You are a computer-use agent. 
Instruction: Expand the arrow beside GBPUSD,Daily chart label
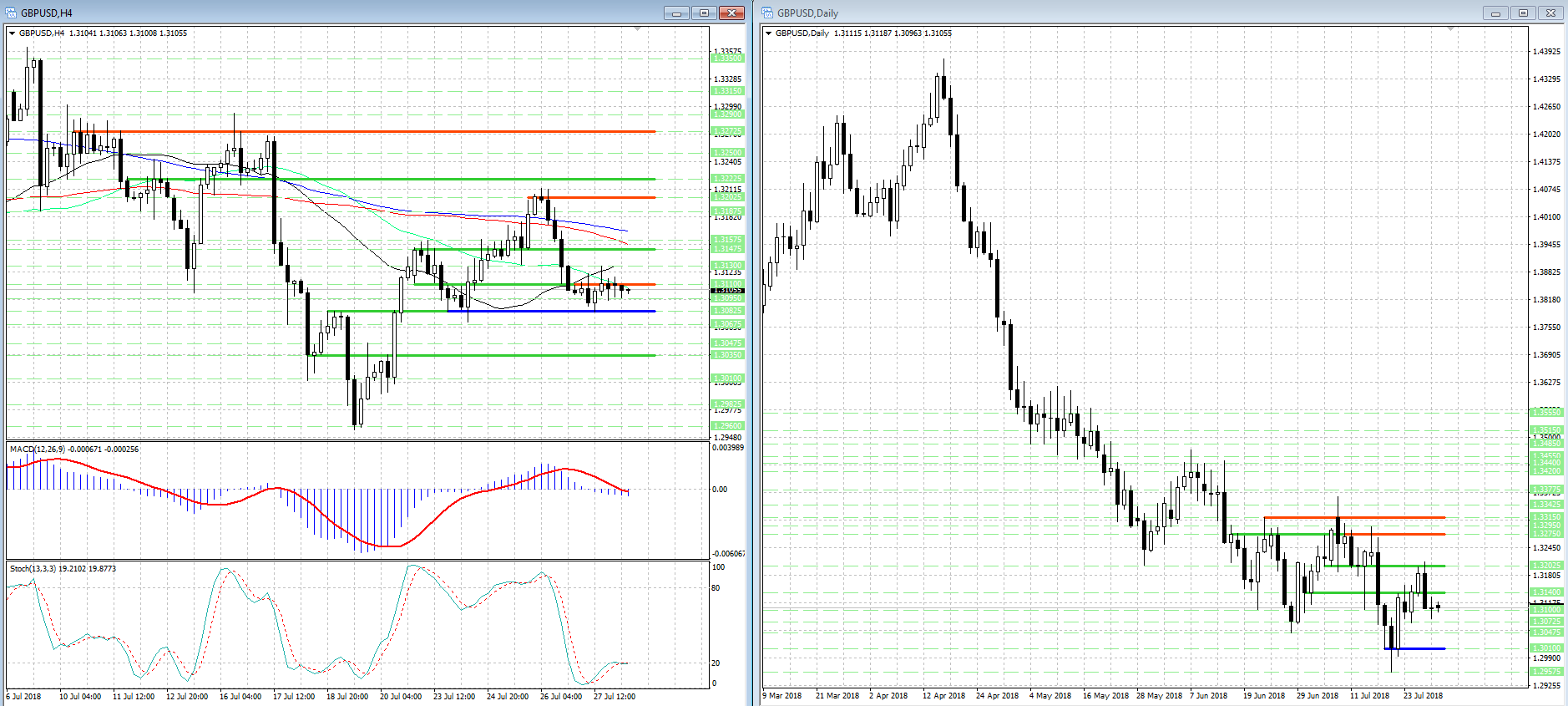769,33
